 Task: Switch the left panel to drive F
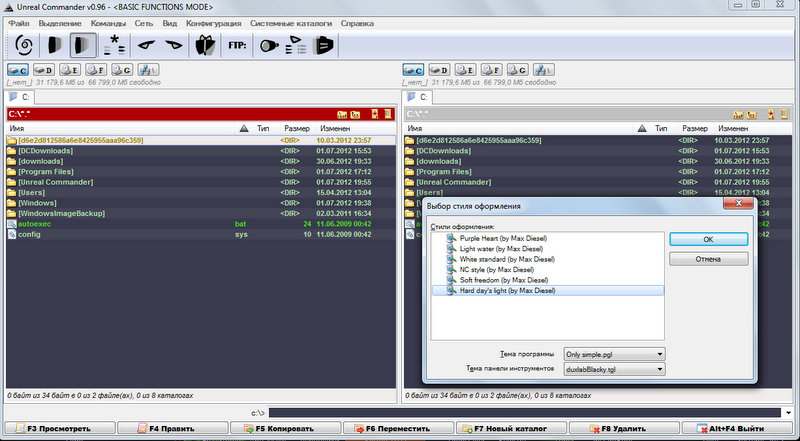(x=95, y=70)
